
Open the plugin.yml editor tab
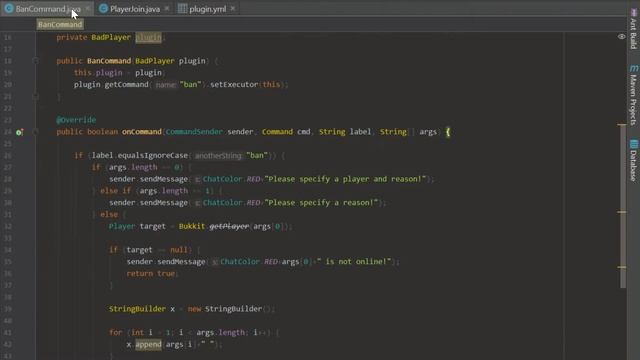207,9
